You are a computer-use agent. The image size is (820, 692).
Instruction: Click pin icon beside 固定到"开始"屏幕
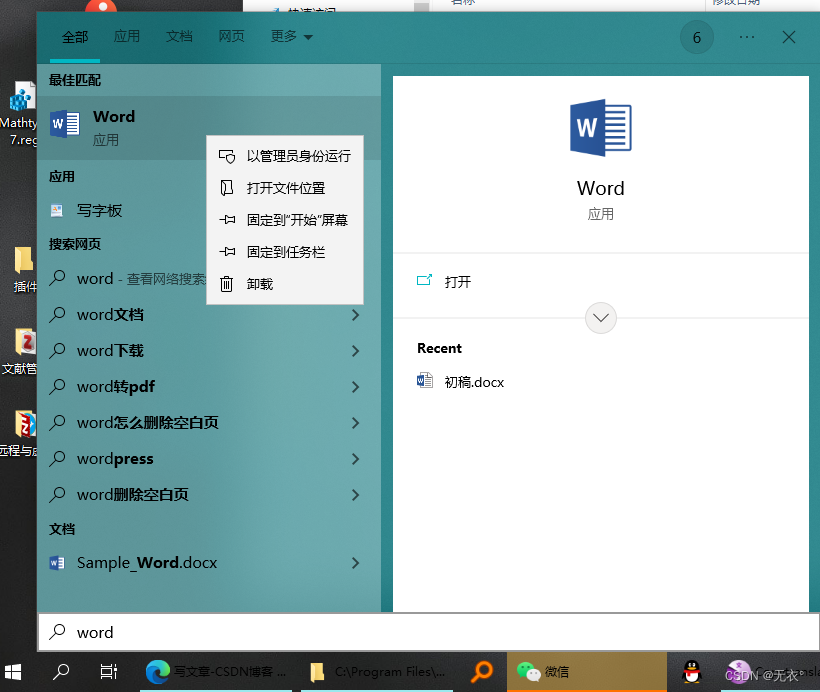coord(227,220)
